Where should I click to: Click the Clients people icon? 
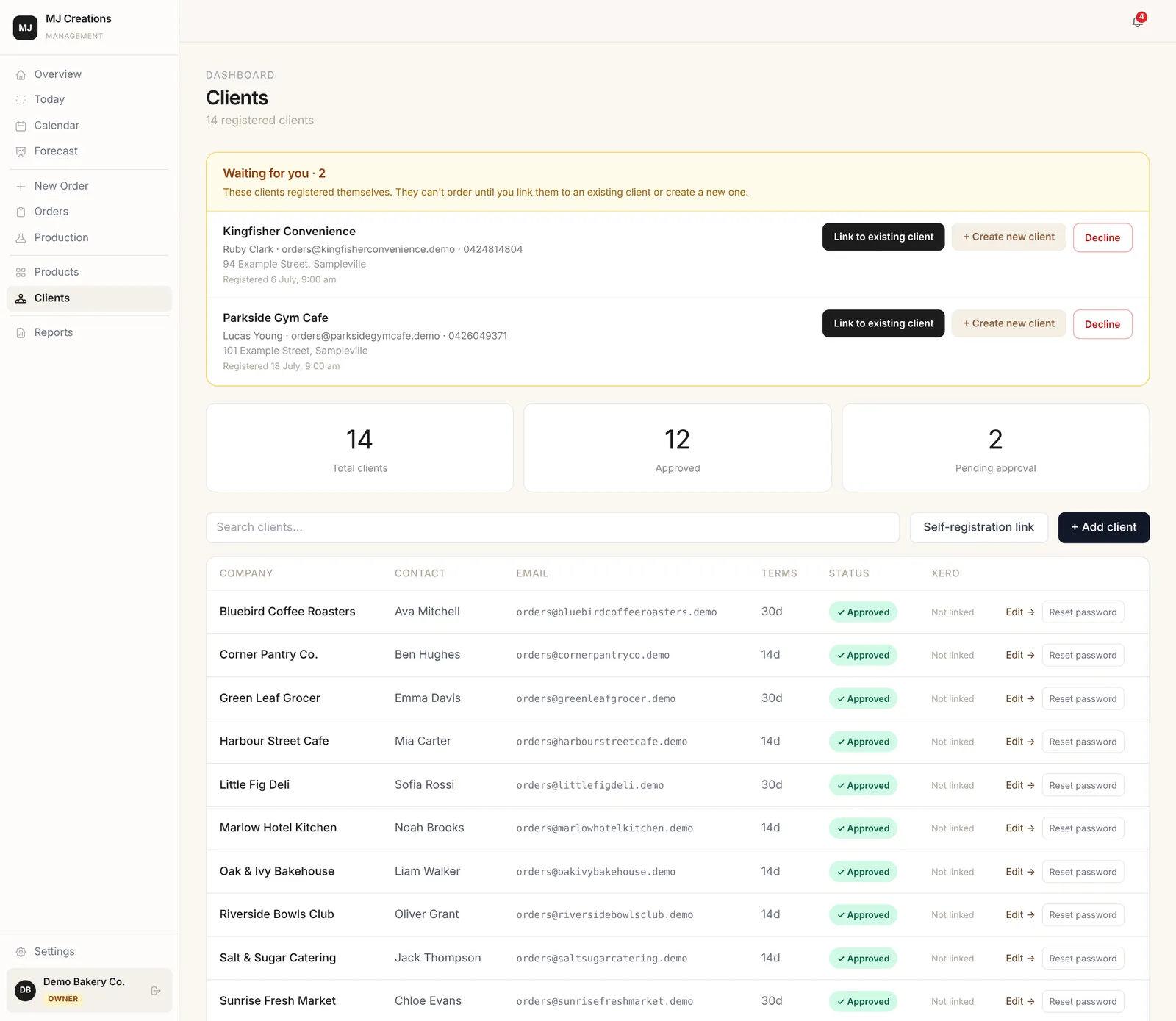point(21,298)
